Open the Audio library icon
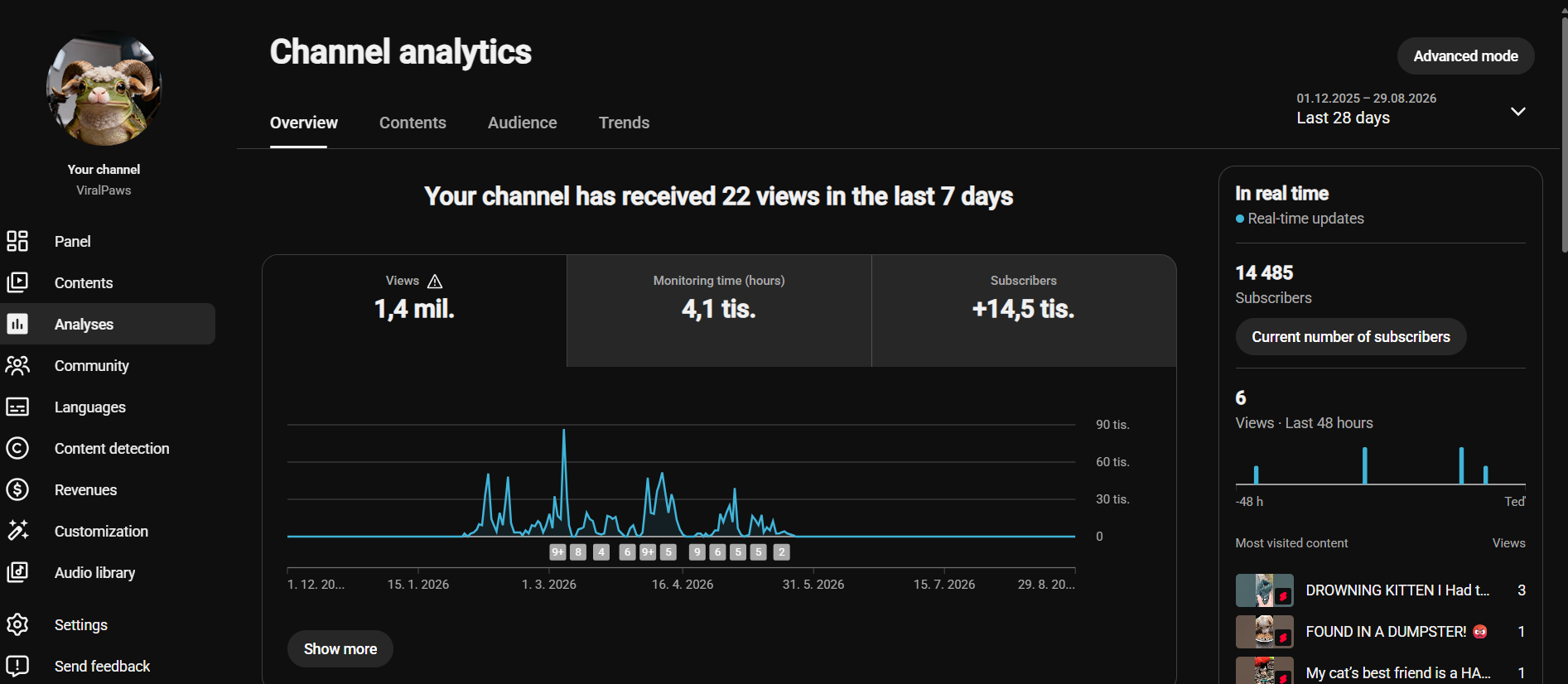 click(17, 572)
